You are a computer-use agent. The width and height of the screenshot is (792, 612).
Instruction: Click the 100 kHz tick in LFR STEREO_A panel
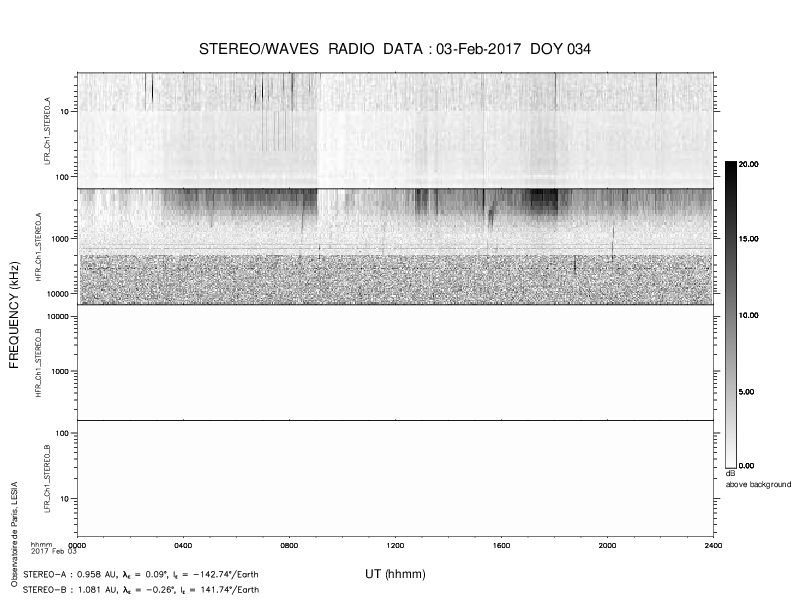point(63,177)
